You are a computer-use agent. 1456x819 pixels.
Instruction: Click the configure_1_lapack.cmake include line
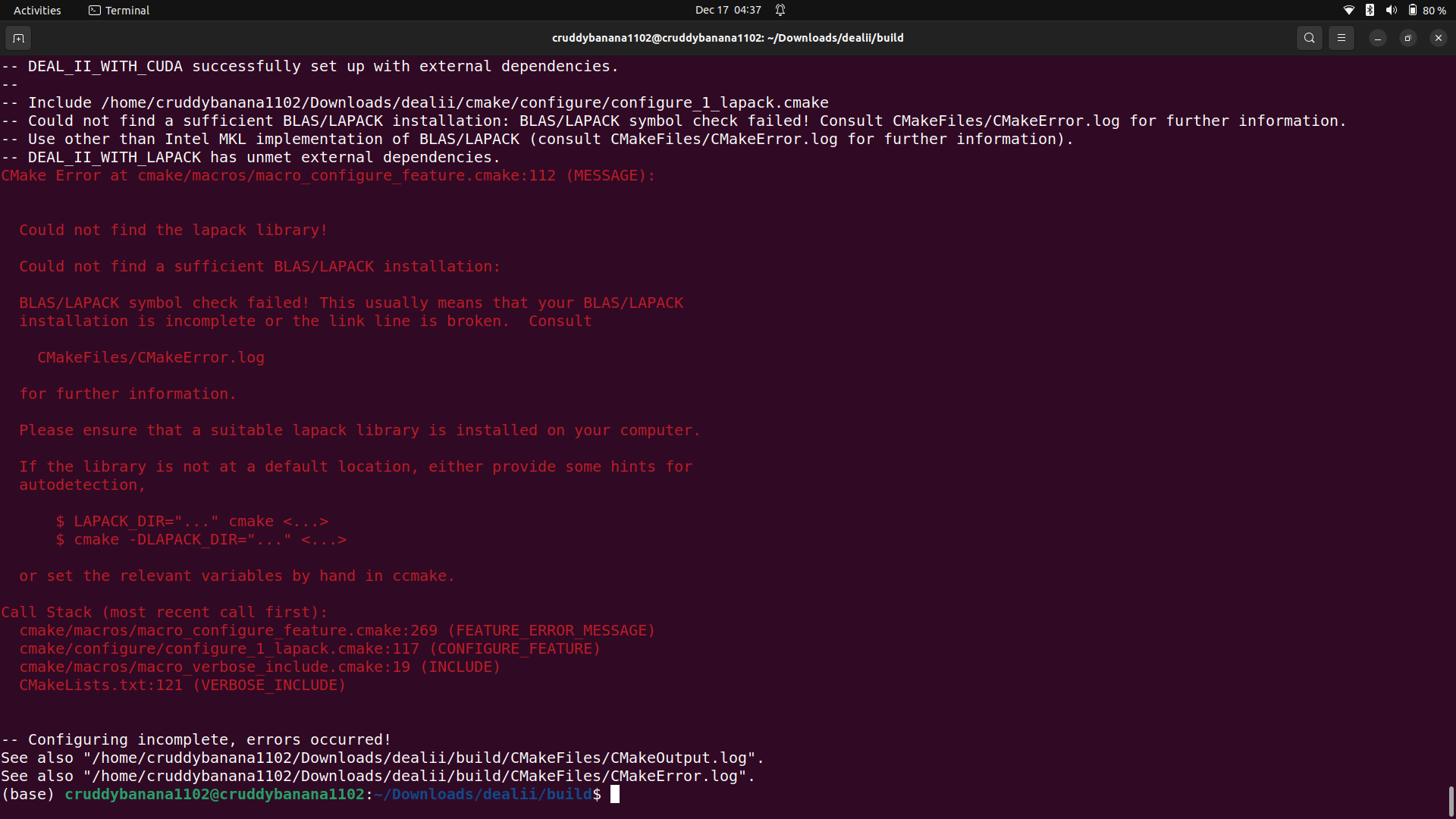(x=415, y=102)
